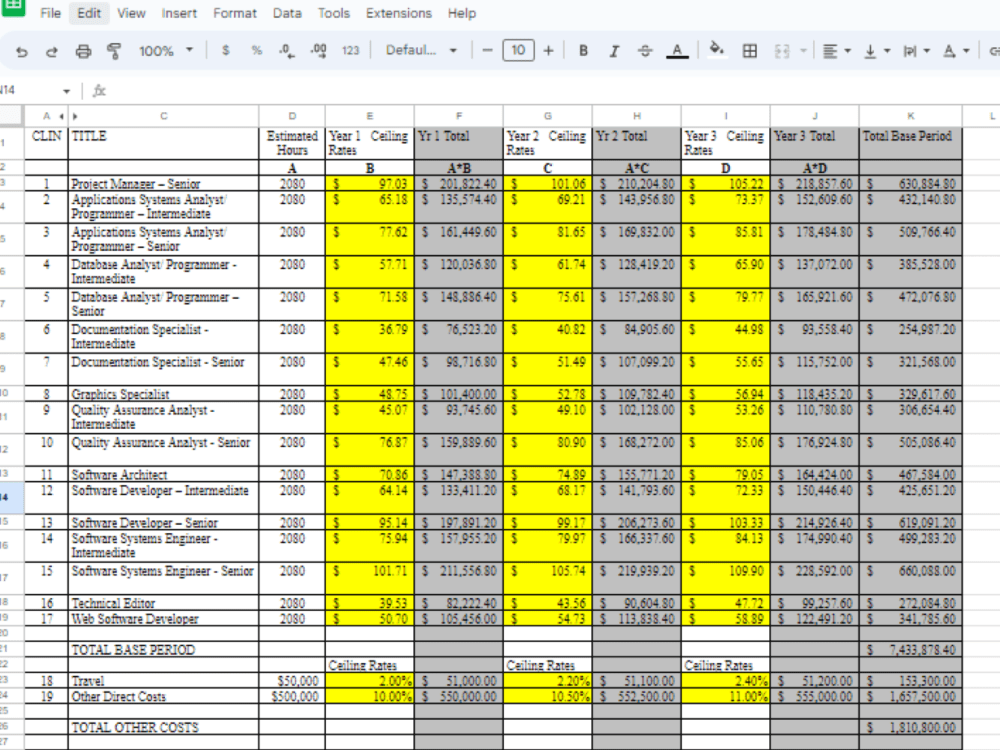Open the Help menu
The height and width of the screenshot is (750, 1000).
tap(462, 13)
